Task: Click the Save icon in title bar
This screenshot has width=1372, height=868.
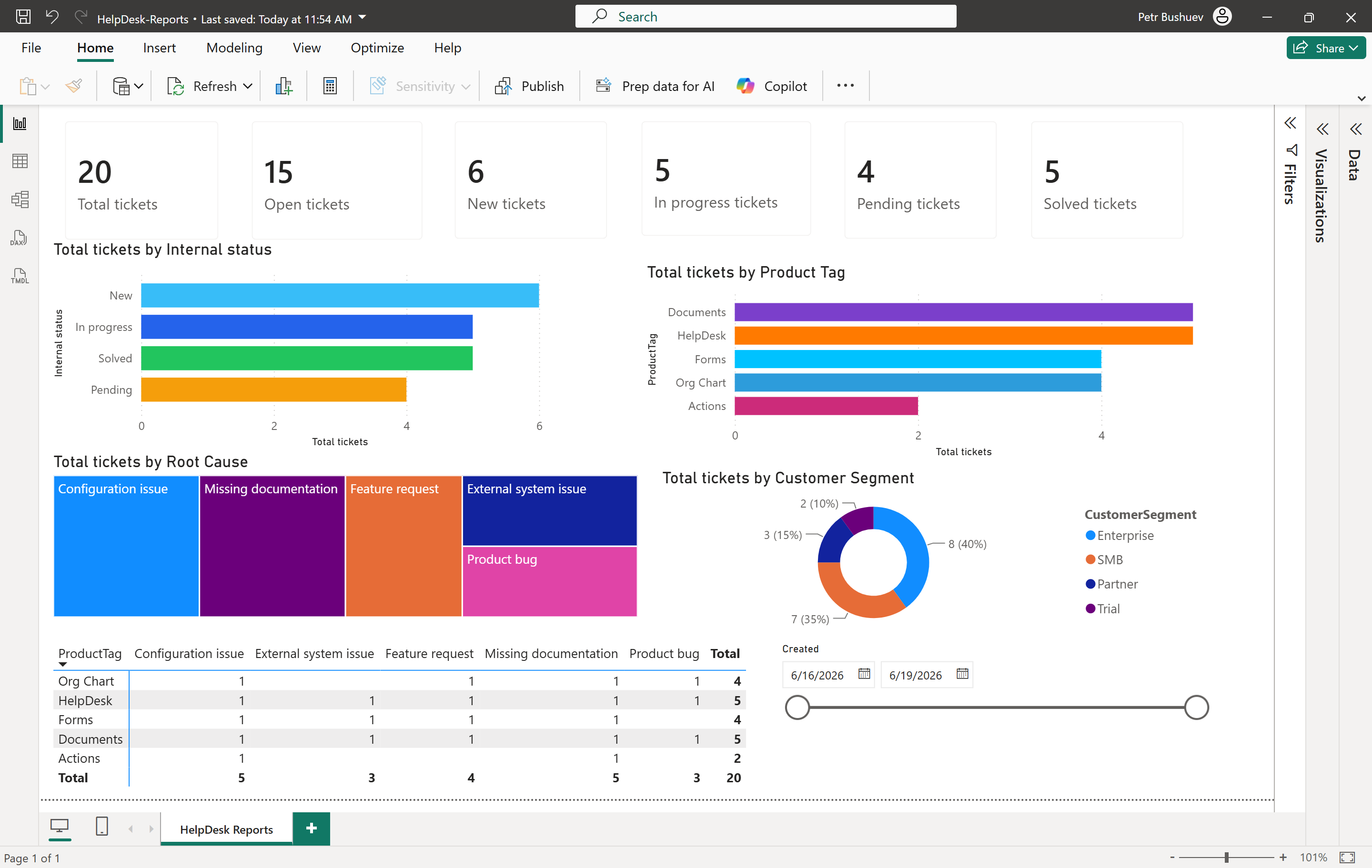Action: (x=23, y=17)
